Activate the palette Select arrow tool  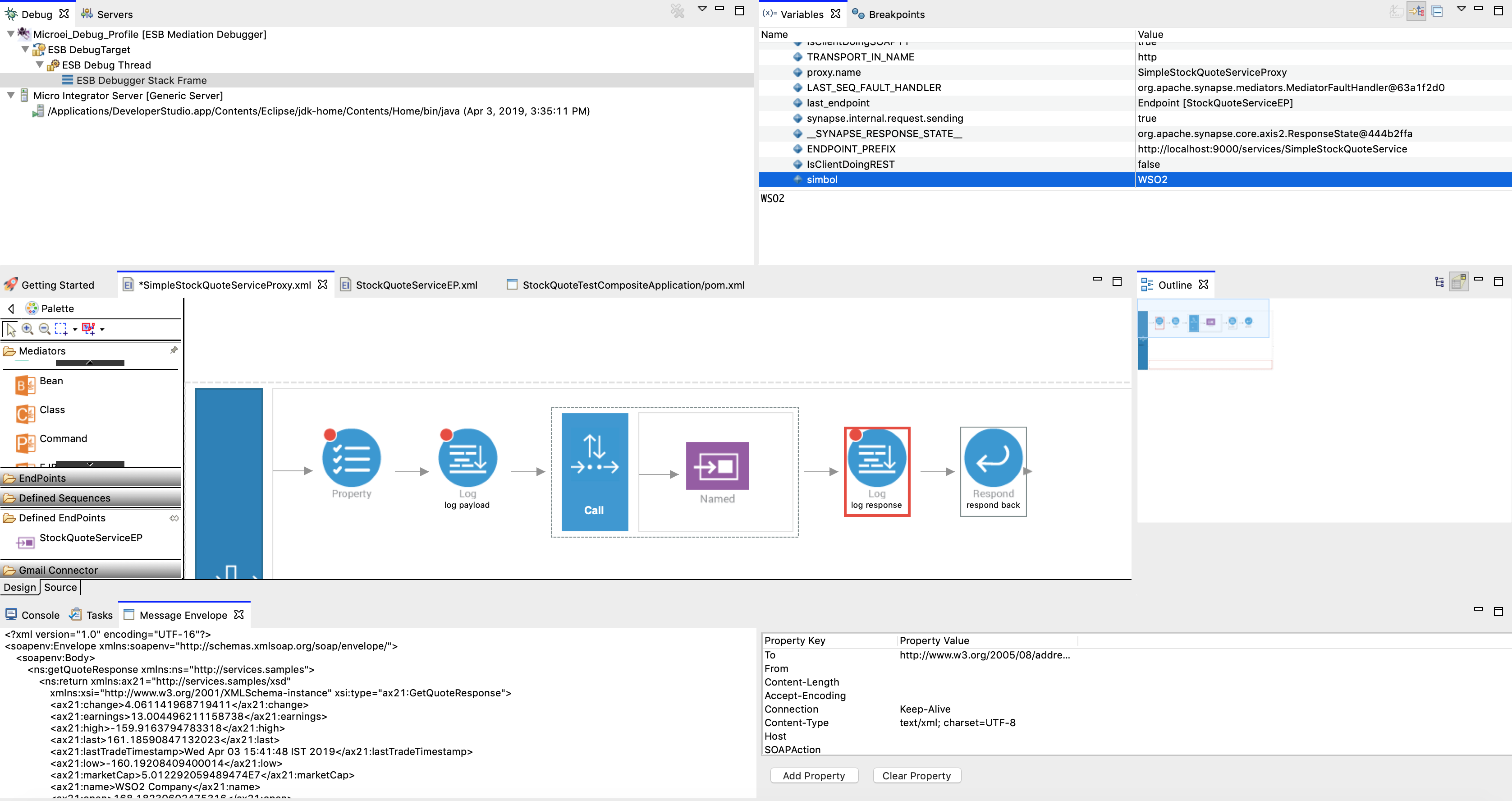pyautogui.click(x=11, y=329)
